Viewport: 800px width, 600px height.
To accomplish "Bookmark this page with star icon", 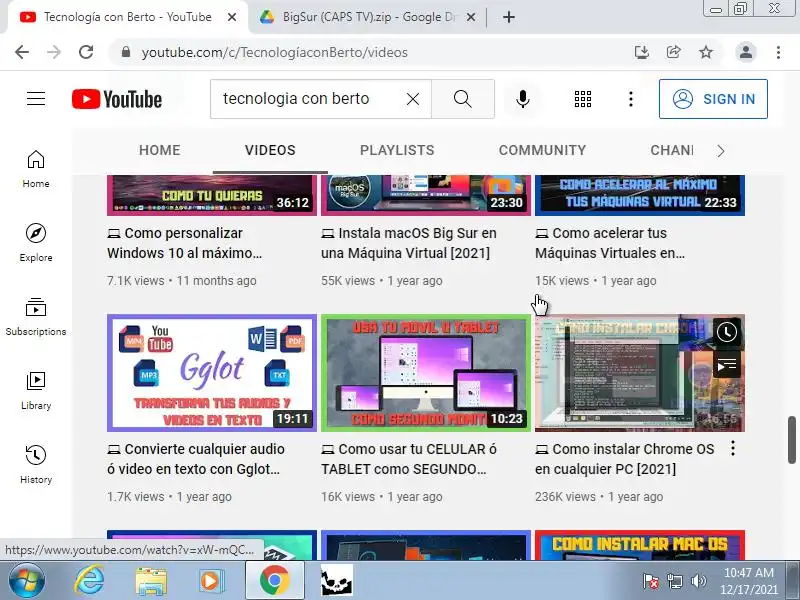I will tap(706, 52).
